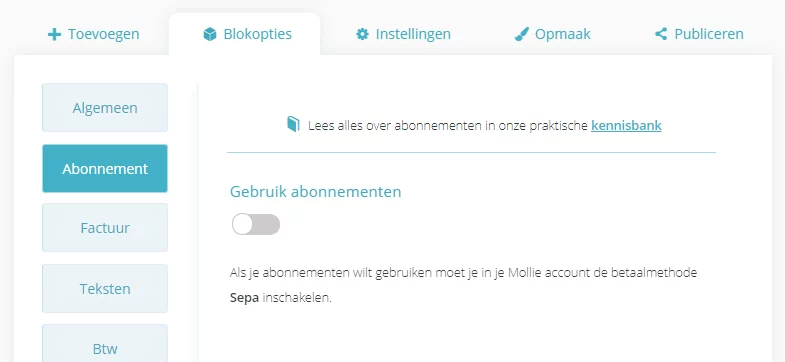Select the Publiceren tab label

click(x=709, y=34)
